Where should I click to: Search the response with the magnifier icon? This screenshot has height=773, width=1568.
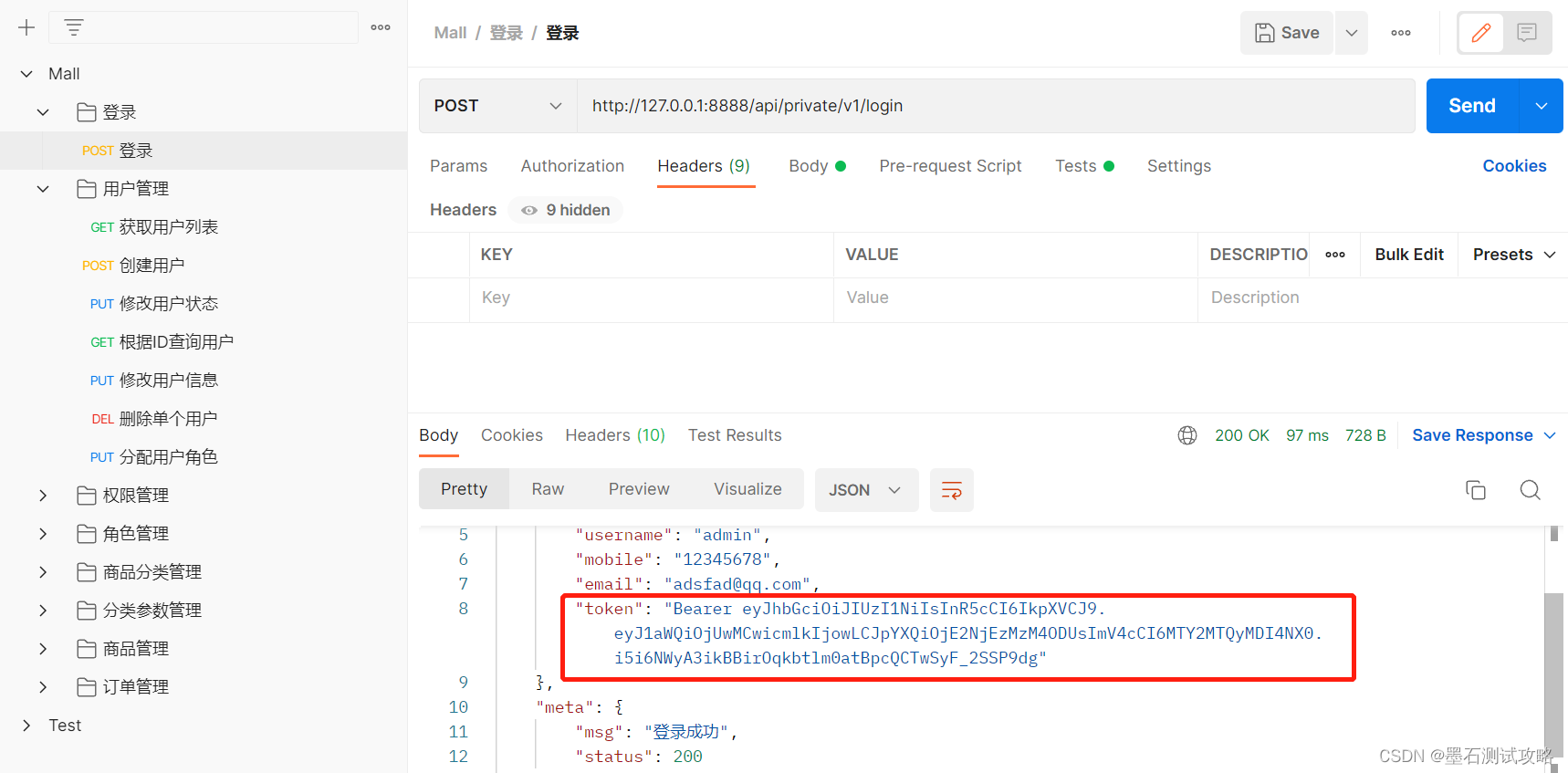coord(1530,490)
